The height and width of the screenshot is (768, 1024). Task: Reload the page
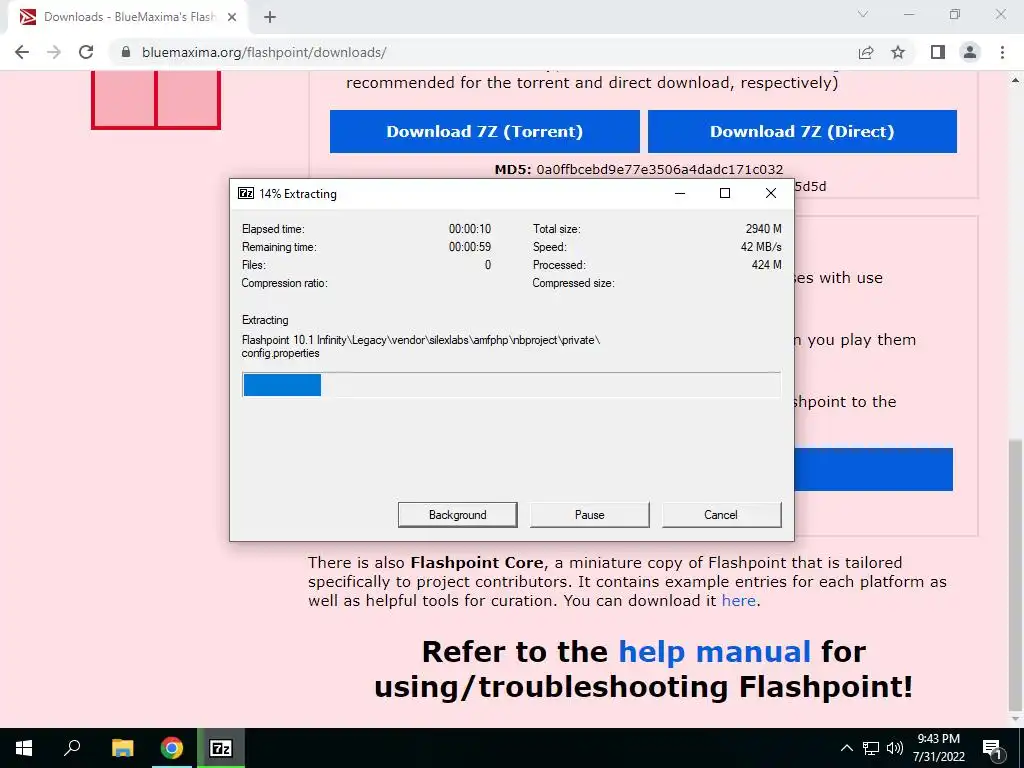(x=86, y=52)
